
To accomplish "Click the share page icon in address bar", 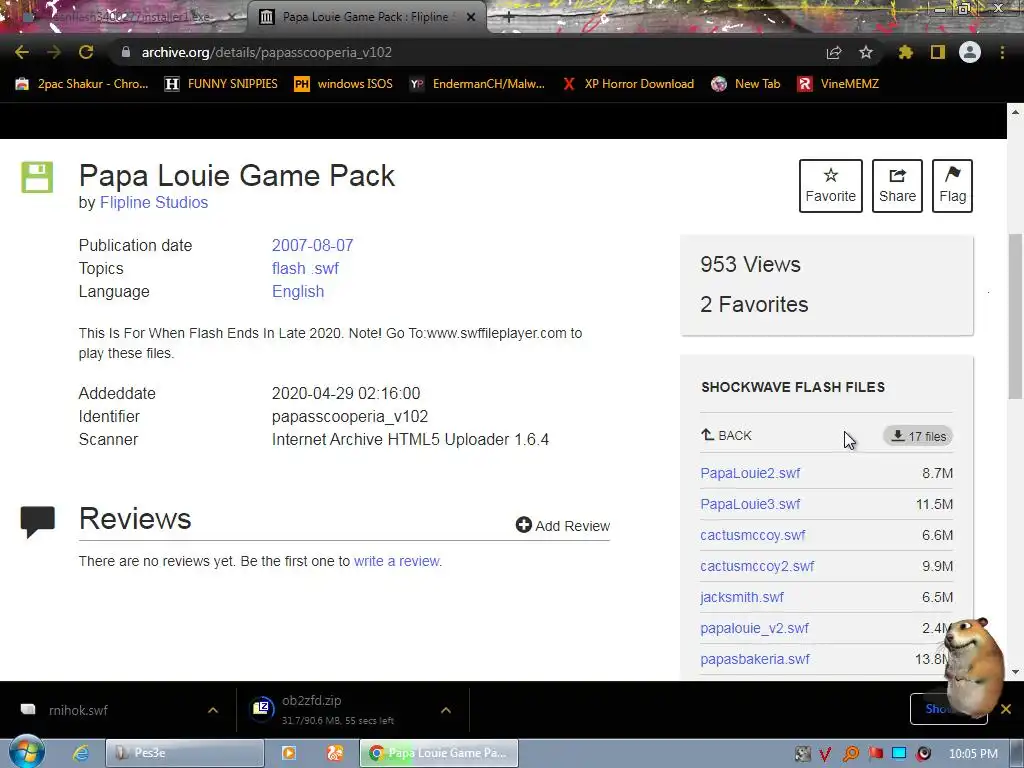I will tap(833, 52).
